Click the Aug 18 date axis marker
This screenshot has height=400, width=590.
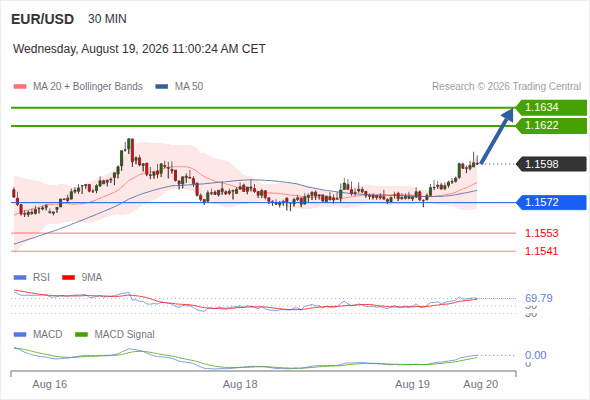tap(240, 385)
